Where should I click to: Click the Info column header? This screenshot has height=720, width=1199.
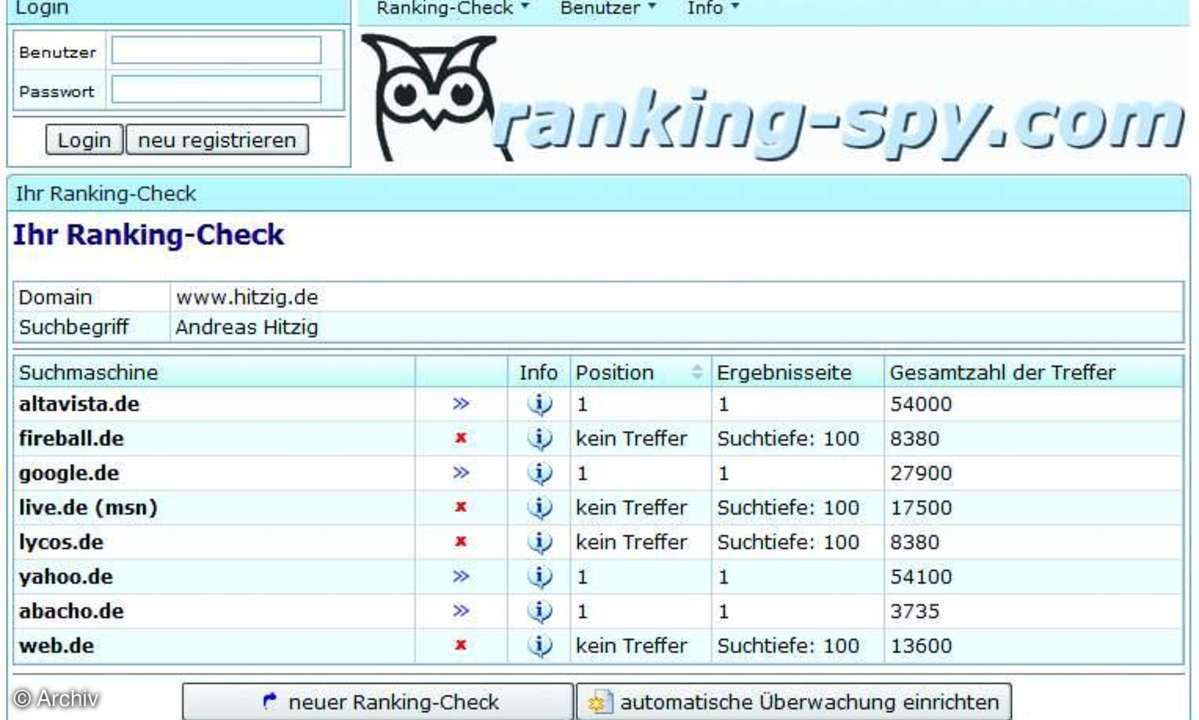coord(538,372)
